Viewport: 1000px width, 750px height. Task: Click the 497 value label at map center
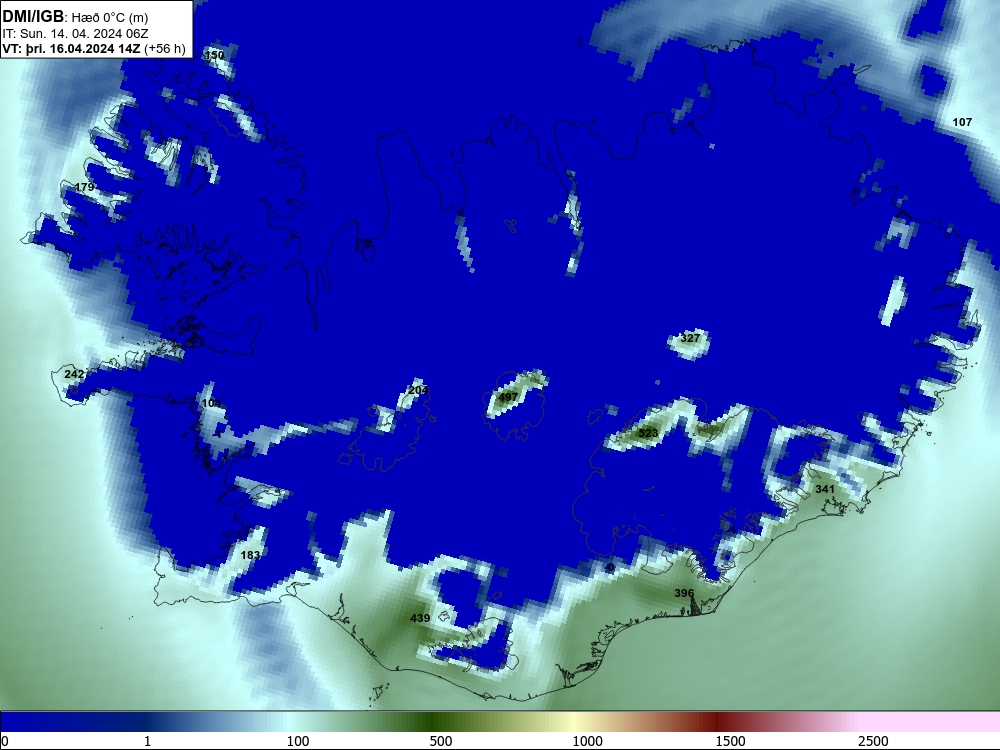point(508,397)
